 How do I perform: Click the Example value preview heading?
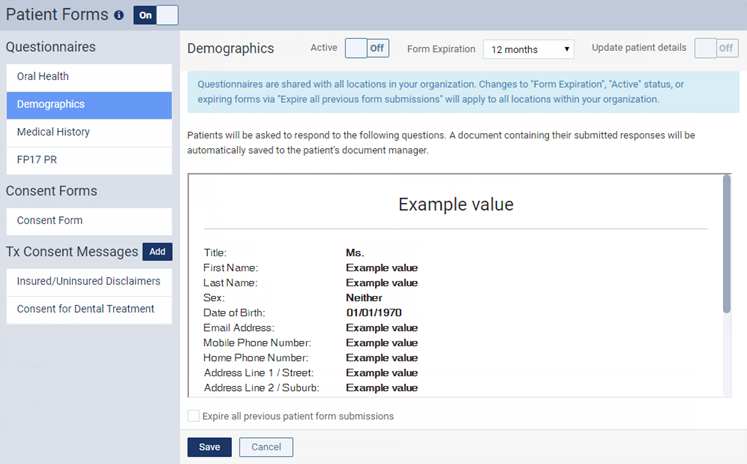coord(456,204)
